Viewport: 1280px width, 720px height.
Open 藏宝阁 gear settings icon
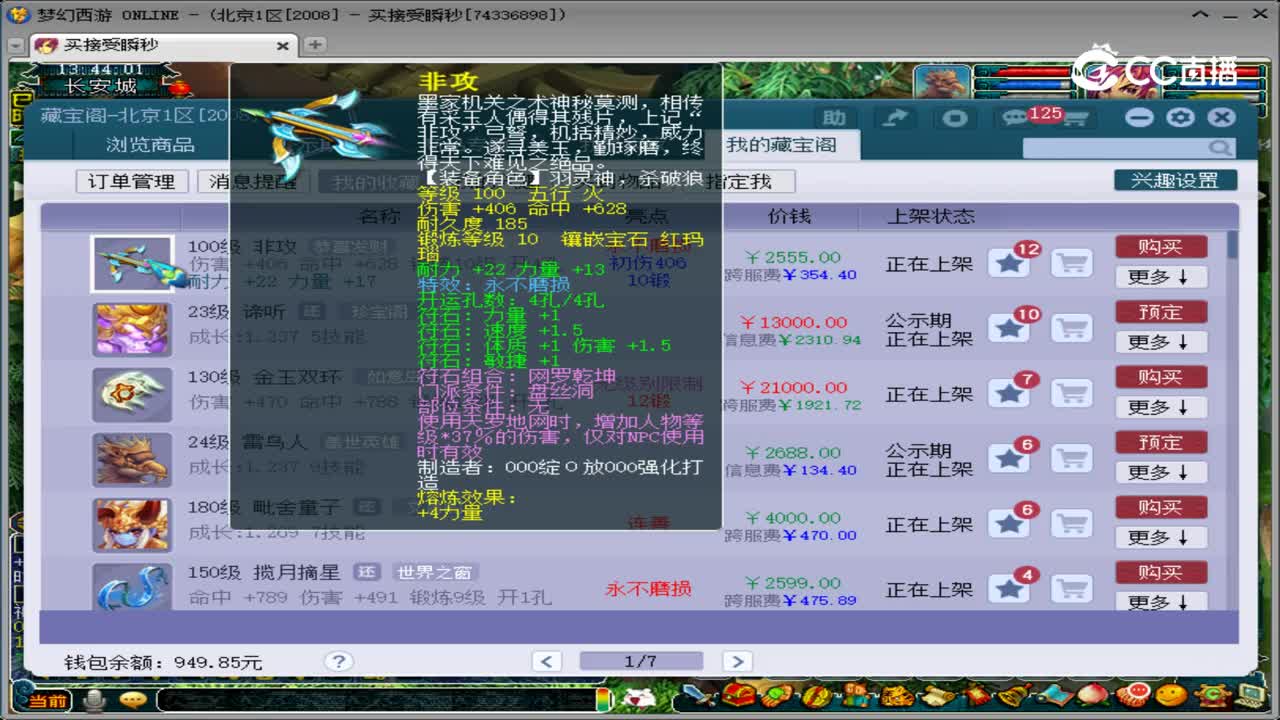[1180, 117]
